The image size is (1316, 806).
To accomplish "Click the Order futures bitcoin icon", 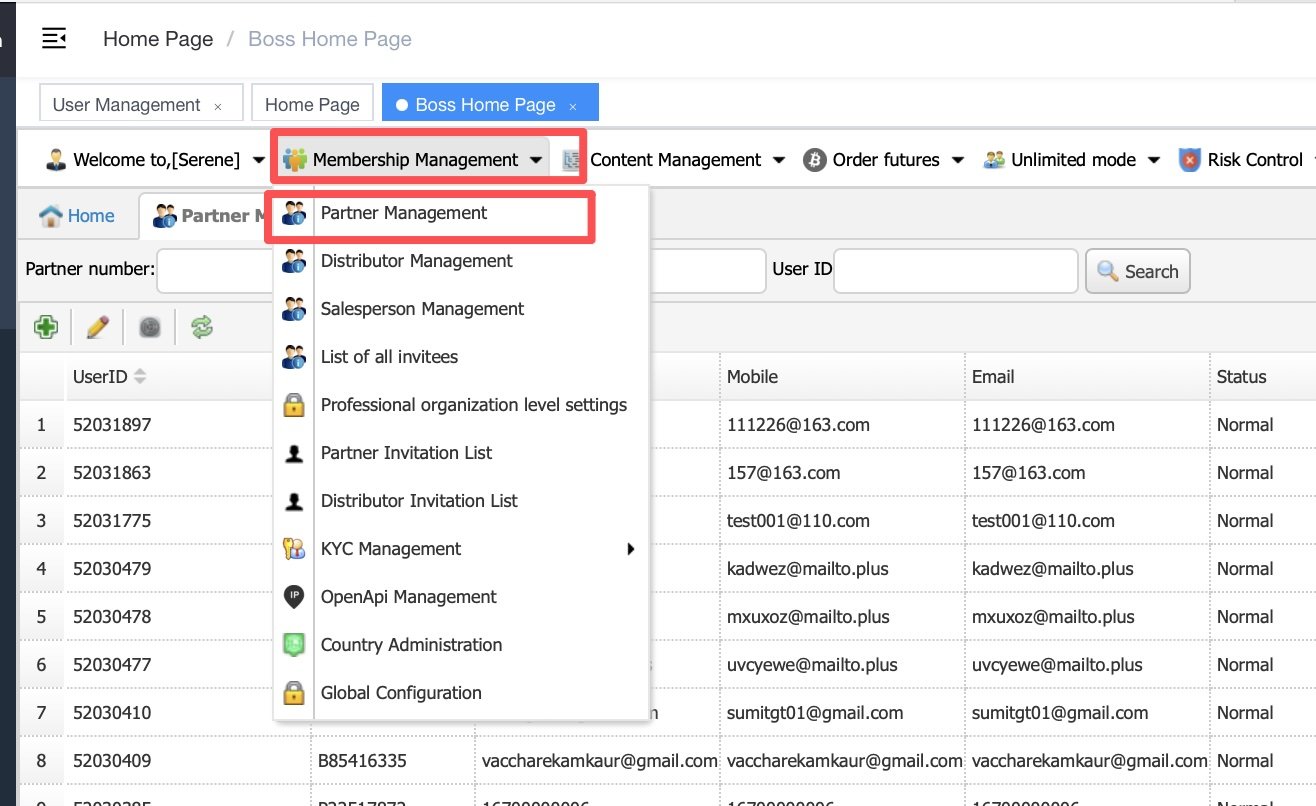I will 814,160.
